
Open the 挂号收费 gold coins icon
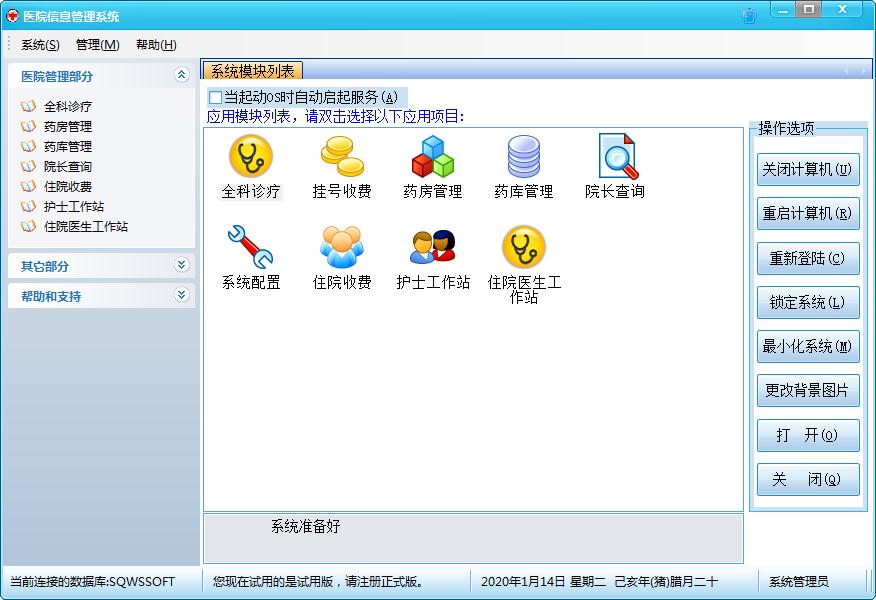[x=342, y=156]
